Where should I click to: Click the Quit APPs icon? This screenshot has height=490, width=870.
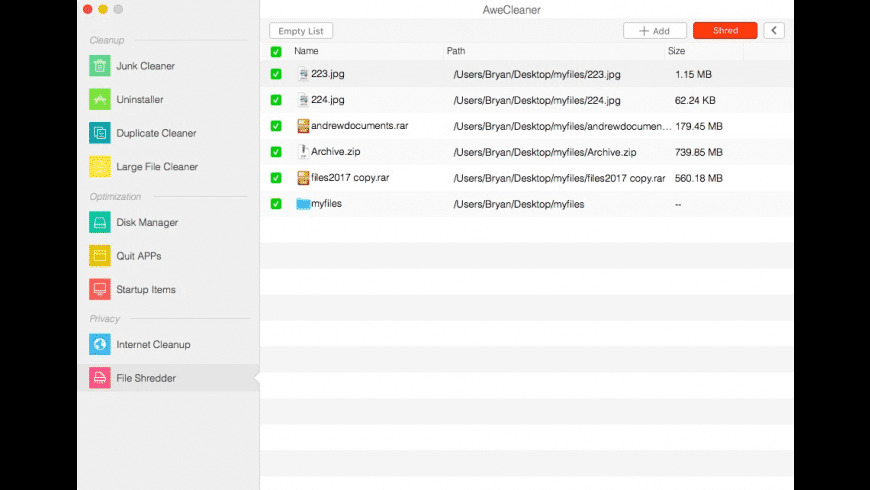[x=100, y=256]
